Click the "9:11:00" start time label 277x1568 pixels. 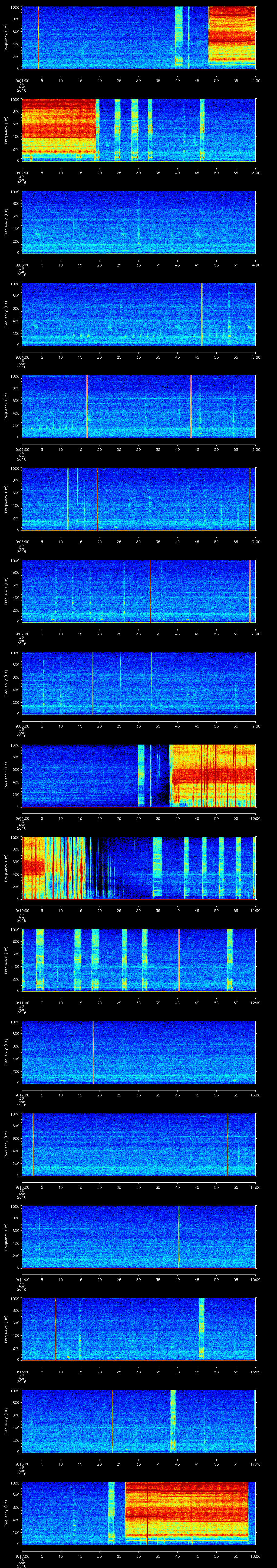22,1003
